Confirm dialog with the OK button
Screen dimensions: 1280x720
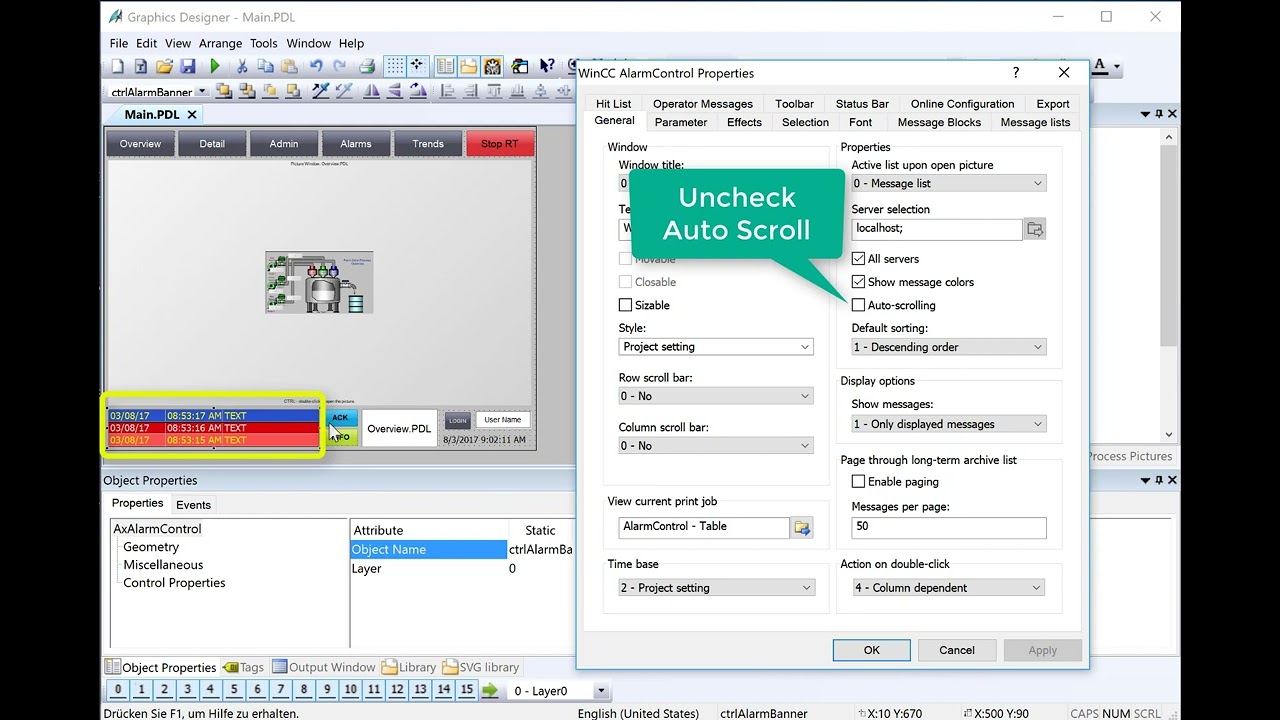pos(872,650)
